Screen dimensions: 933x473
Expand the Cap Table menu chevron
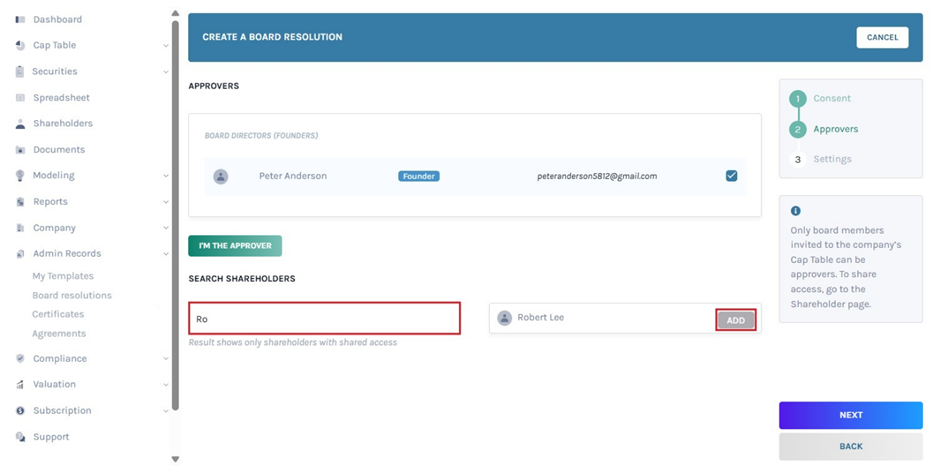(x=165, y=46)
